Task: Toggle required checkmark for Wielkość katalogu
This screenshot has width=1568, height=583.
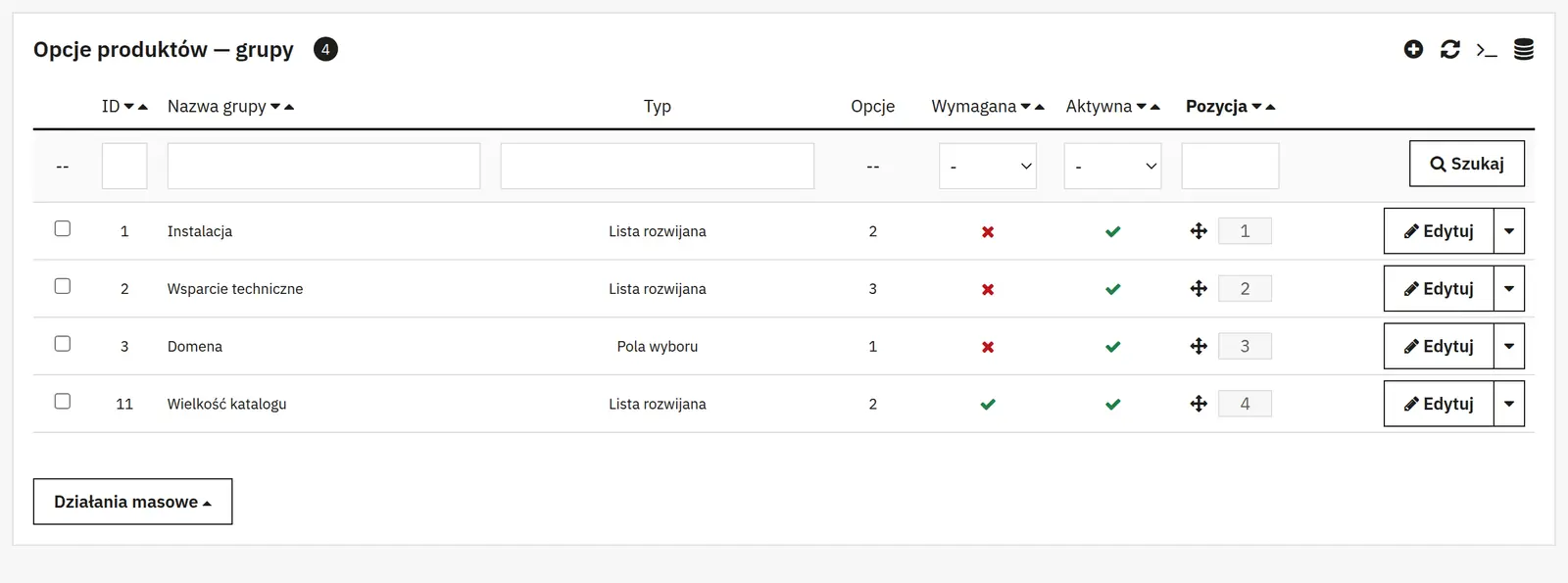Action: (988, 405)
